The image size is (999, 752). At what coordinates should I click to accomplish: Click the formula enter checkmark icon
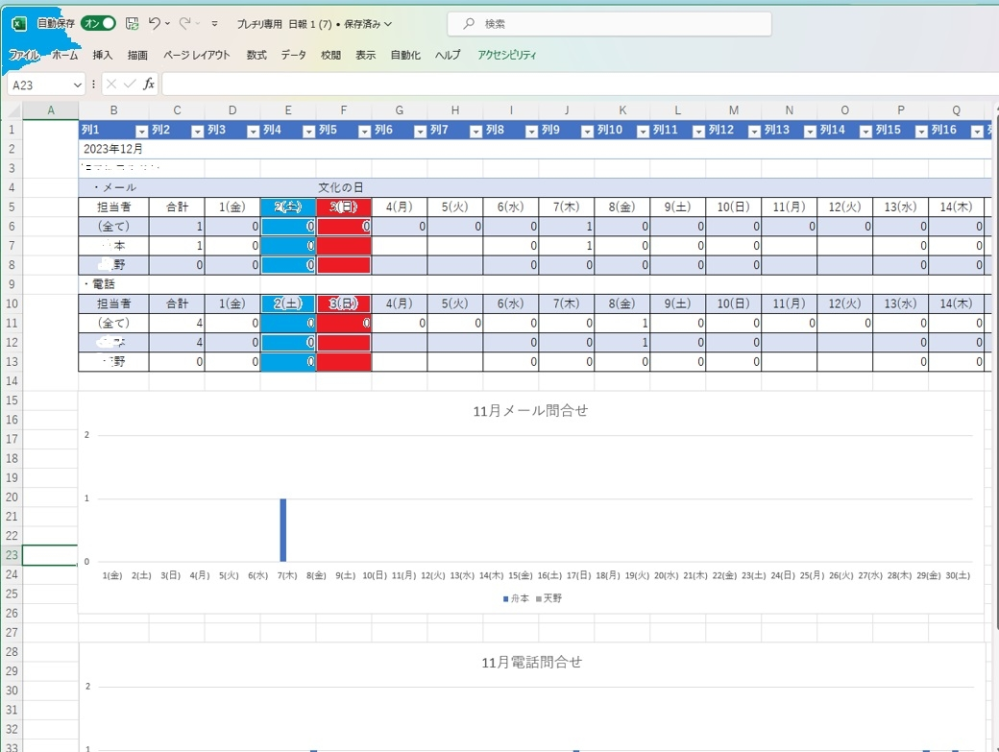tap(130, 84)
